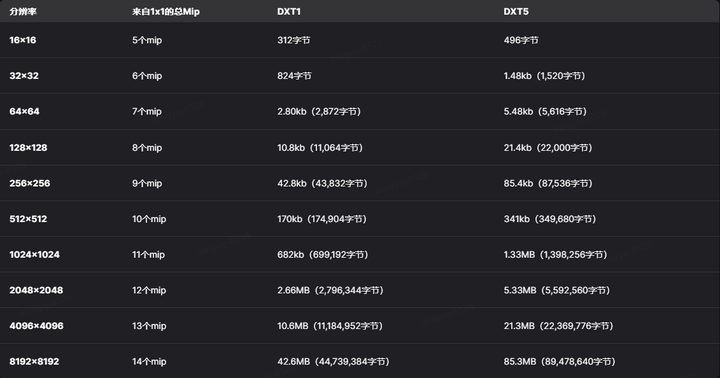720x378 pixels.
Task: Click the 来自1x1的总Mip column header
Action: tap(166, 11)
